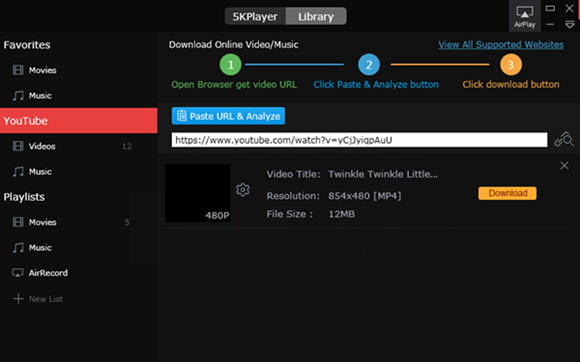Minimize the 5KPlayer window
Screen dimensions: 580x362
coord(550,25)
